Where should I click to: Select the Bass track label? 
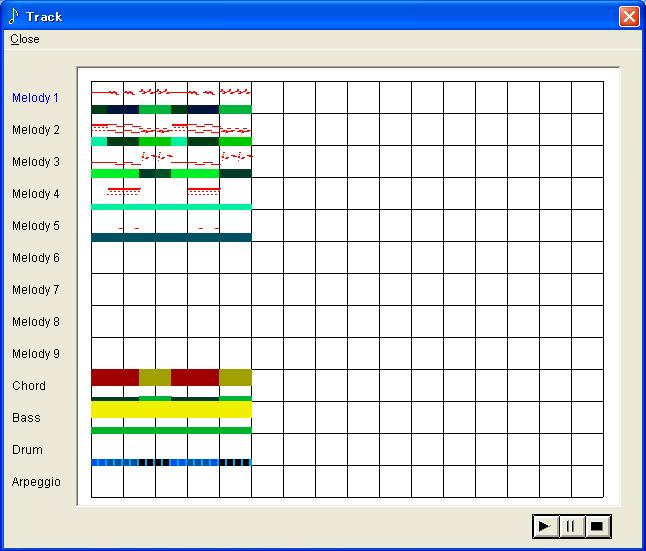(27, 418)
